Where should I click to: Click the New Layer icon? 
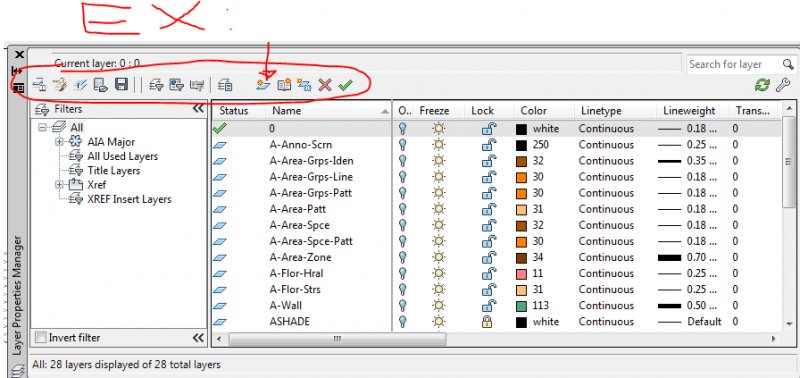click(263, 85)
